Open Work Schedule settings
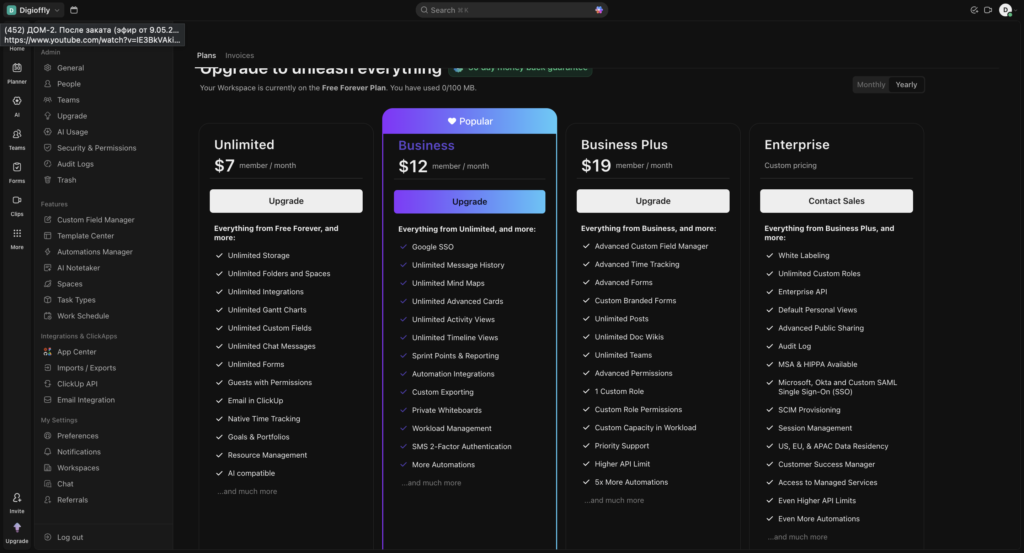The image size is (1024, 553). click(83, 316)
